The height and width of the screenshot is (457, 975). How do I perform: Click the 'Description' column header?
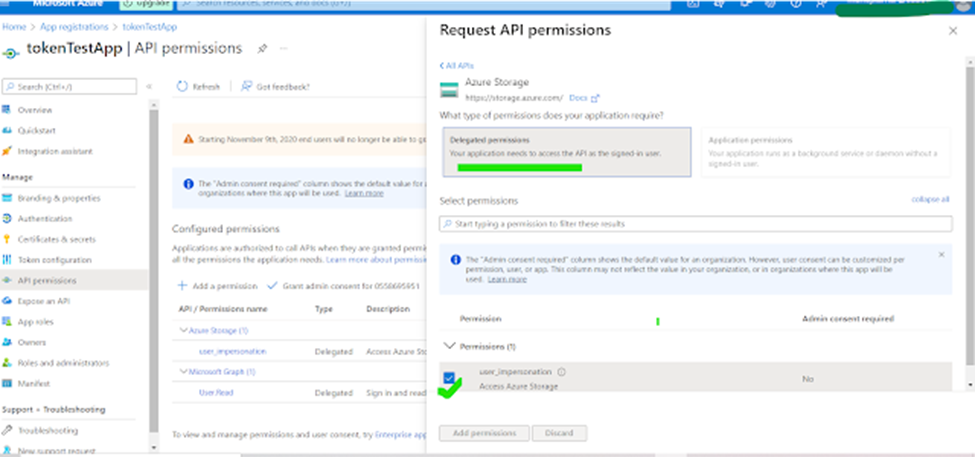click(x=387, y=309)
